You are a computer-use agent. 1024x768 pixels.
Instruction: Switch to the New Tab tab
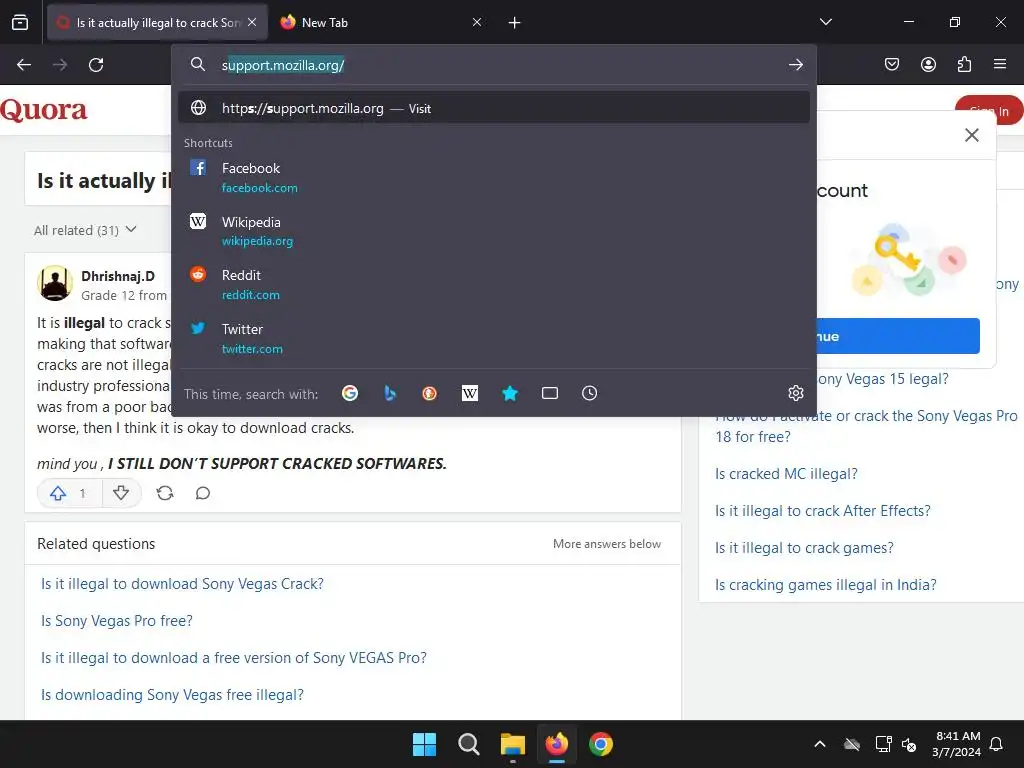coord(380,23)
